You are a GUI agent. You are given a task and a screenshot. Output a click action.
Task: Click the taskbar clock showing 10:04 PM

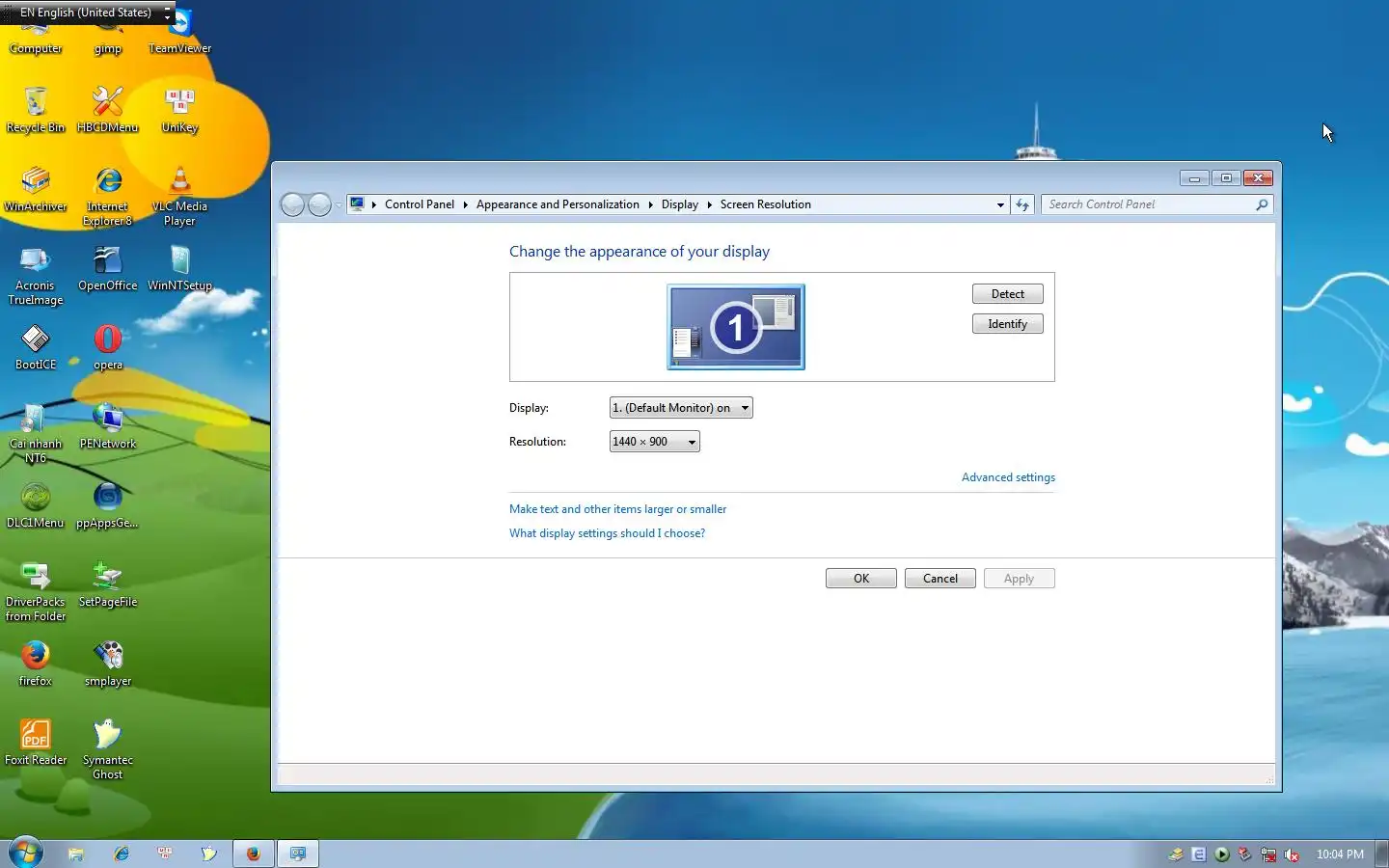click(x=1340, y=854)
